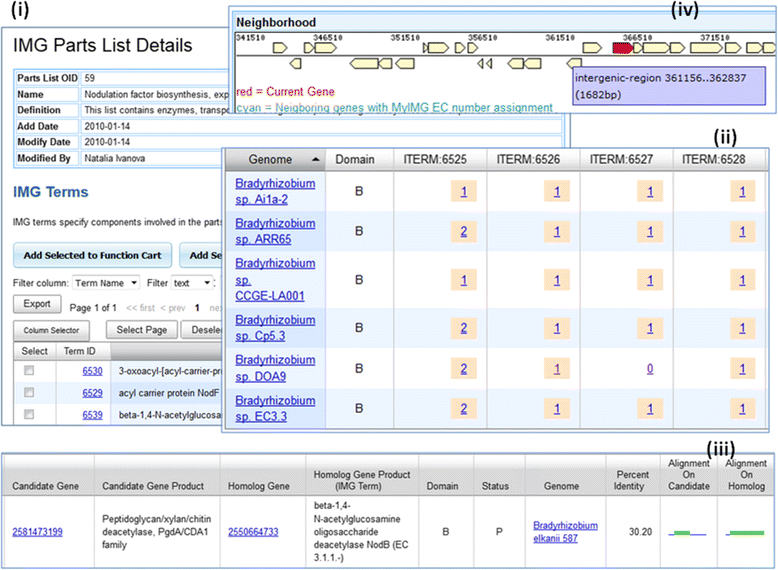Click the Parts List OID value 59

[x=89, y=78]
